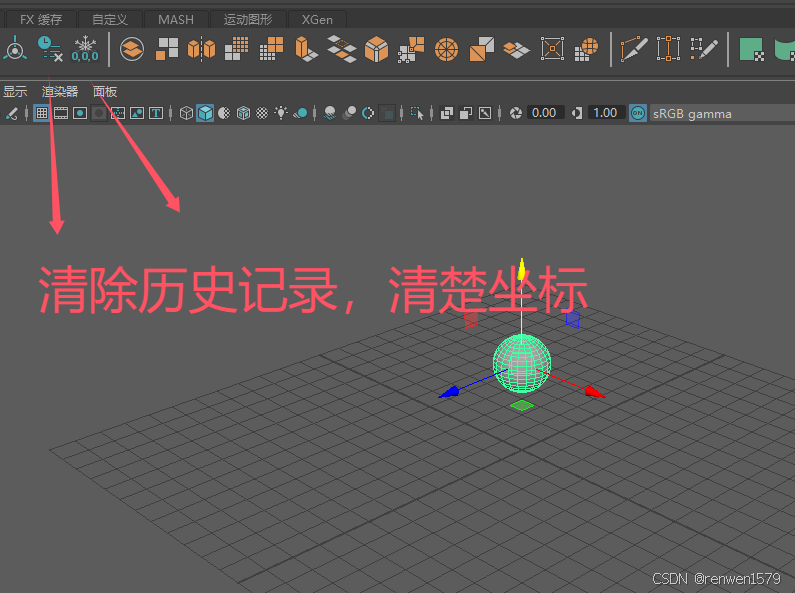Switch to the 自定义 shelf tab
Screen dimensions: 795x593
click(110, 19)
